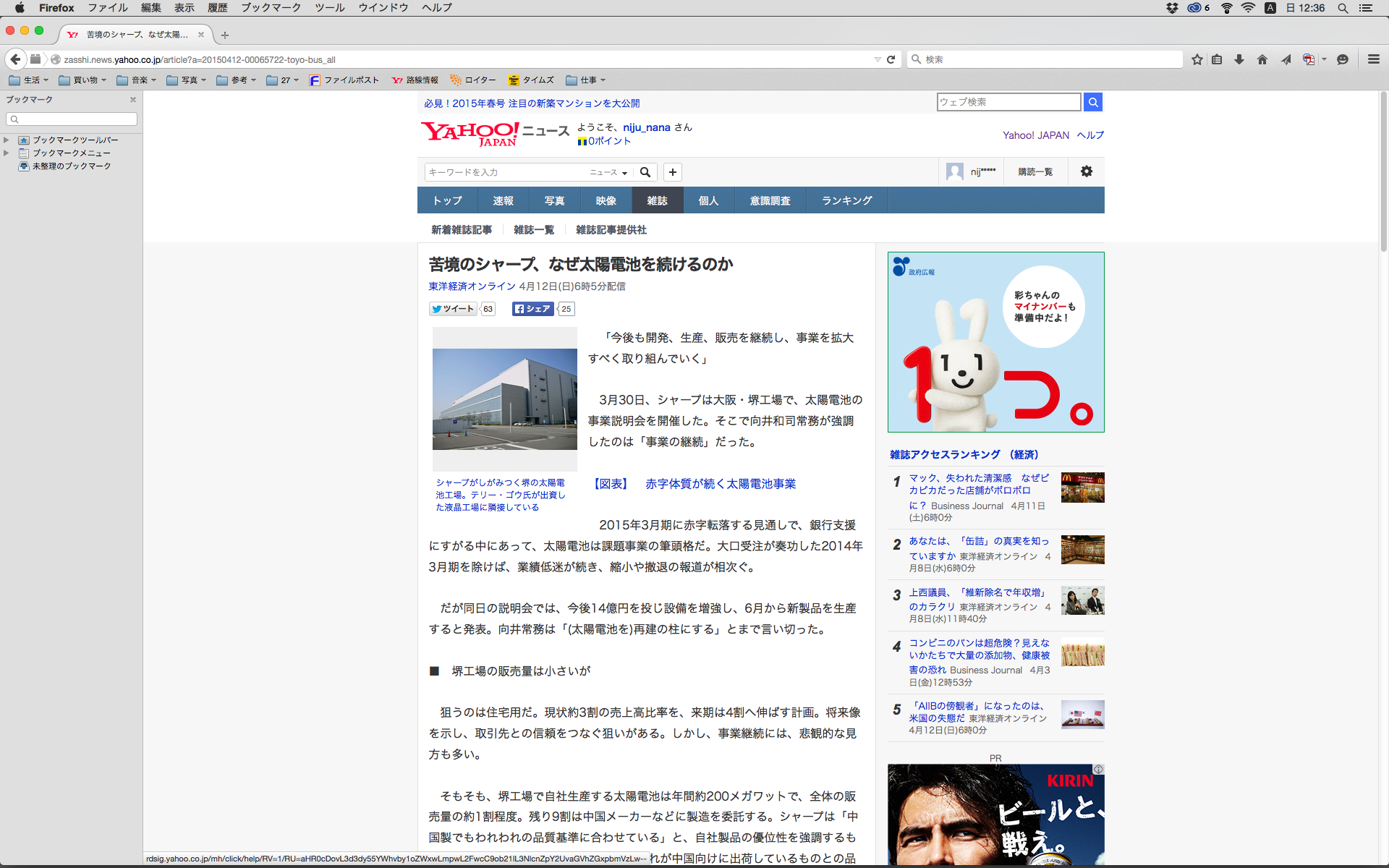This screenshot has height=868, width=1389.
Task: Open the downloads arrow icon in toolbar
Action: (1239, 59)
